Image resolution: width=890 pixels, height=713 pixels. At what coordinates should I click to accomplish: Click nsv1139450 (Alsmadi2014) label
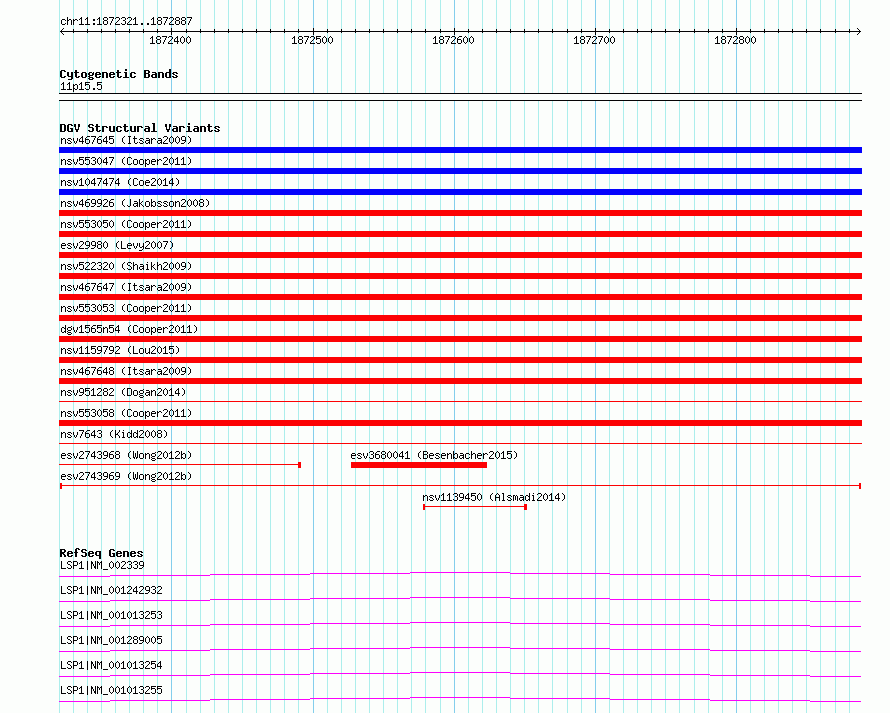tap(494, 497)
